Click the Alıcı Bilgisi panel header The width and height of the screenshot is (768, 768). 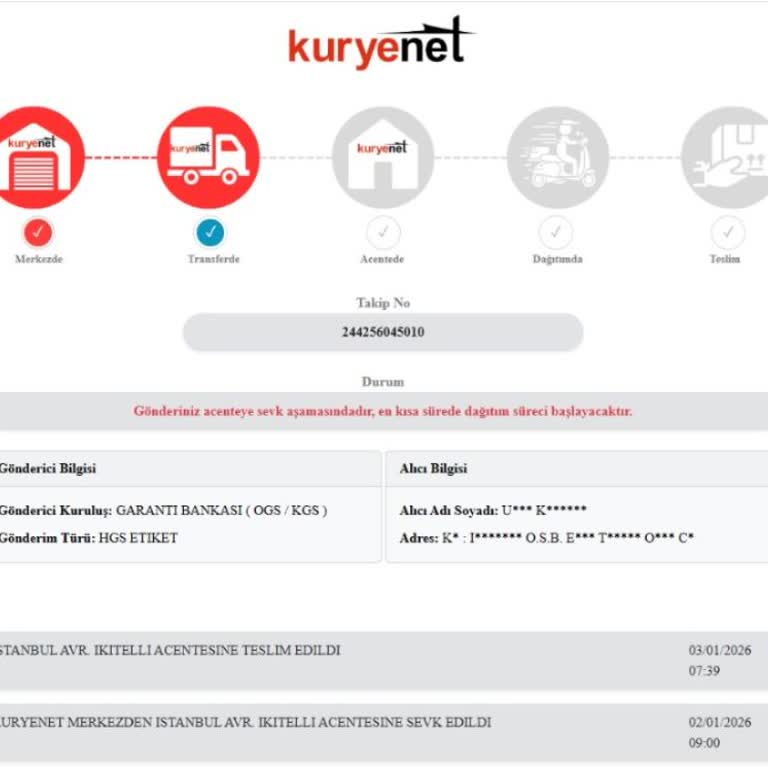pos(577,469)
